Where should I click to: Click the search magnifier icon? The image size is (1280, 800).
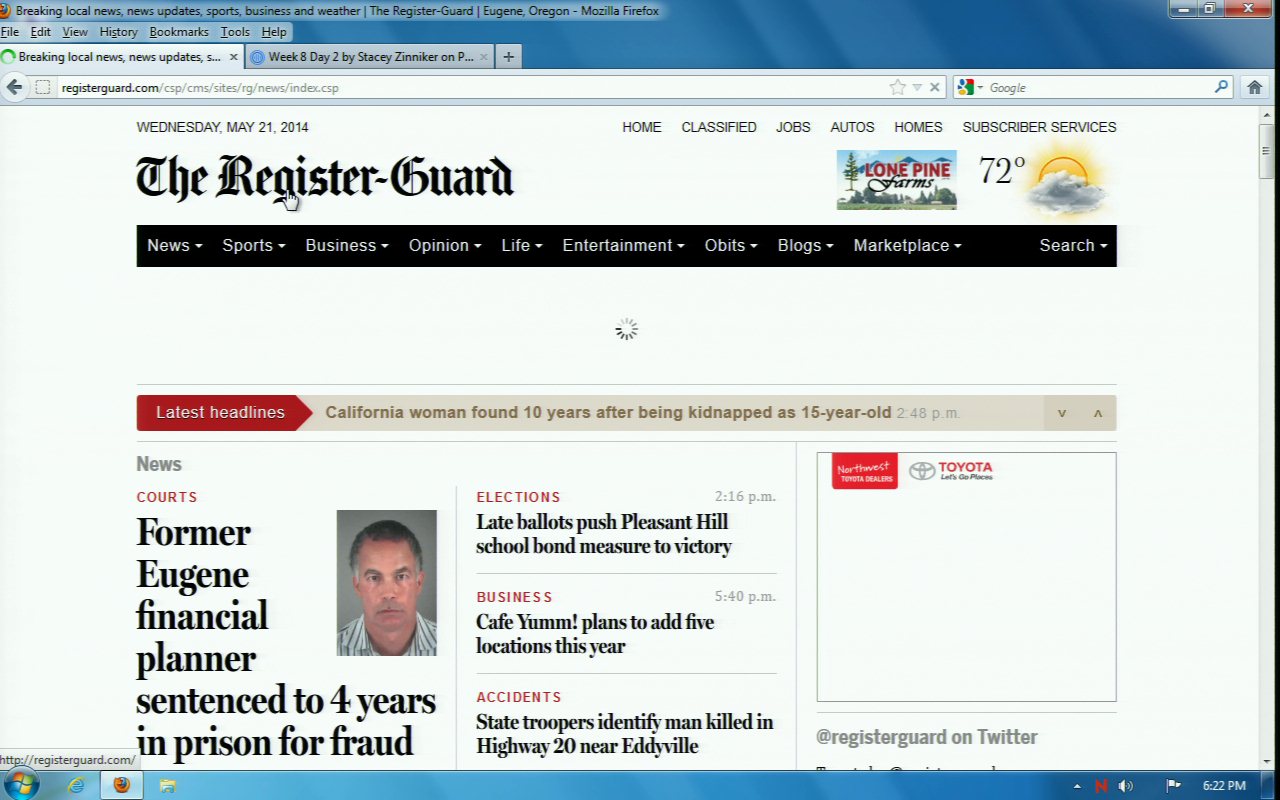(x=1221, y=87)
